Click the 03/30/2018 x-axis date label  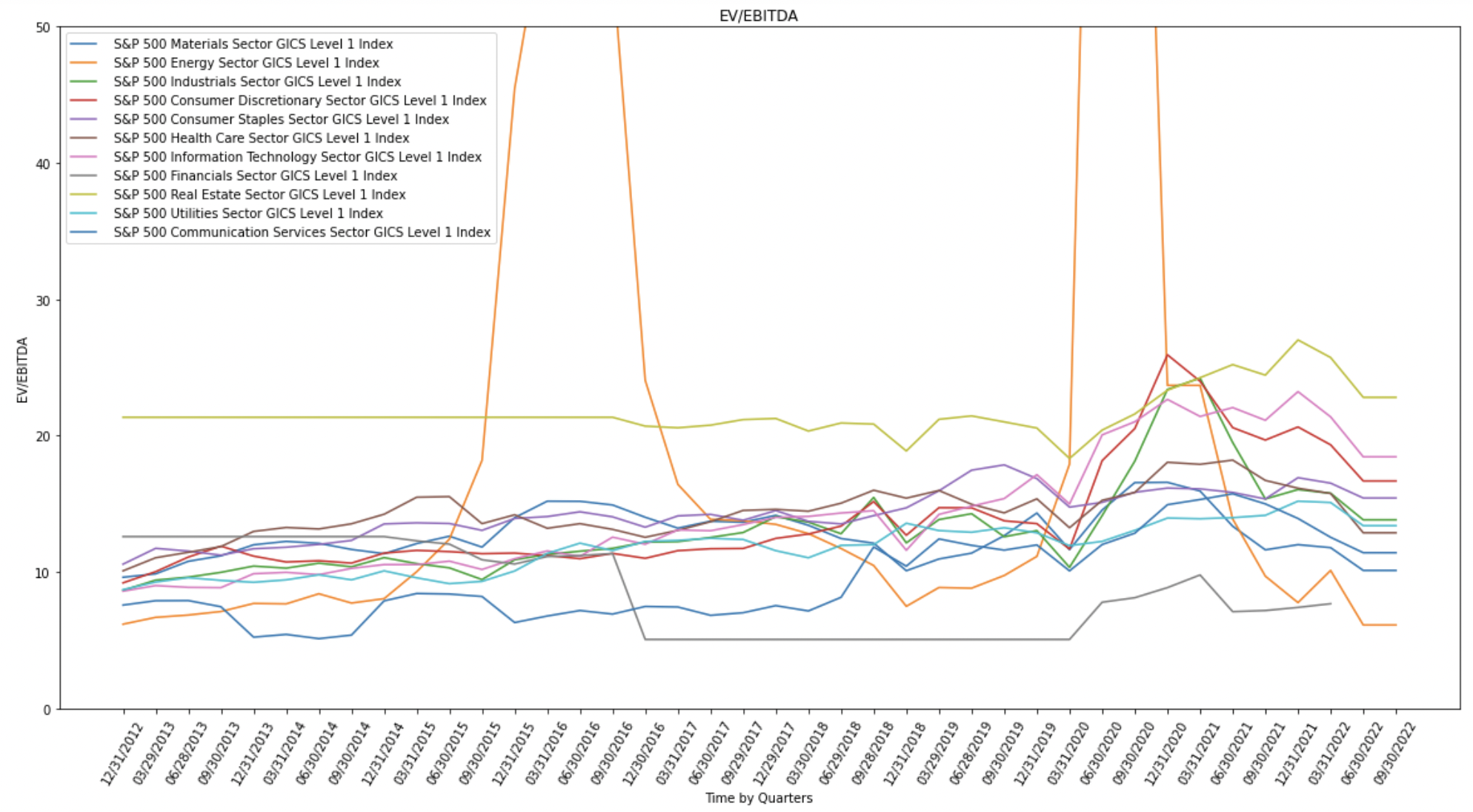tap(806, 753)
